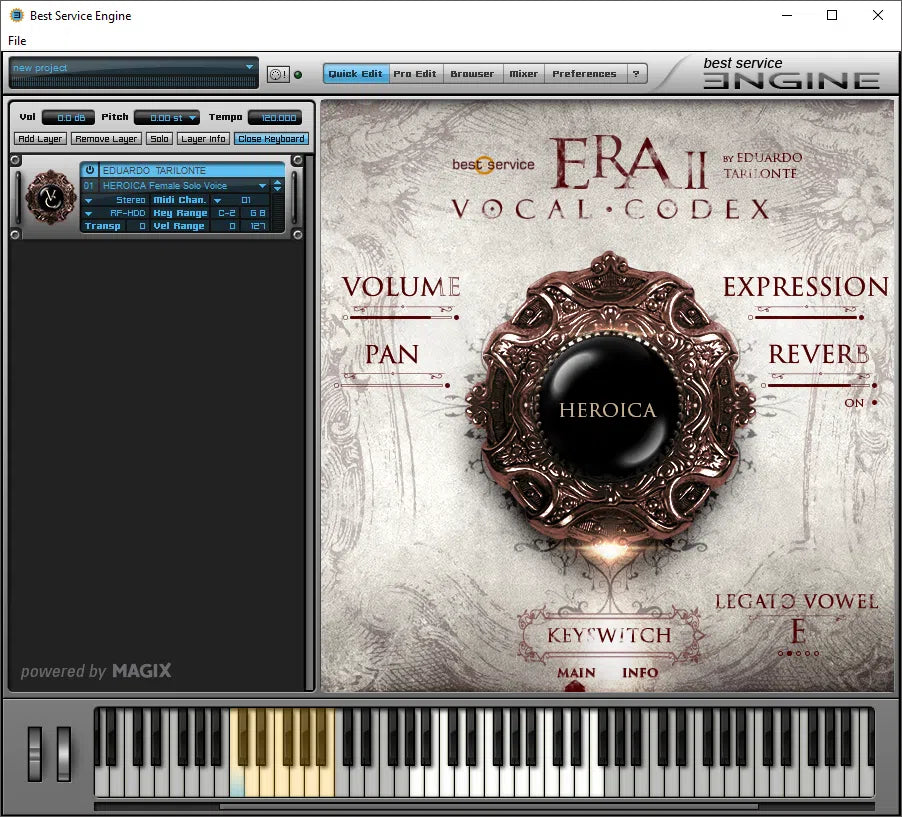Switch to the Mixer tab
This screenshot has width=902, height=817.
[523, 73]
